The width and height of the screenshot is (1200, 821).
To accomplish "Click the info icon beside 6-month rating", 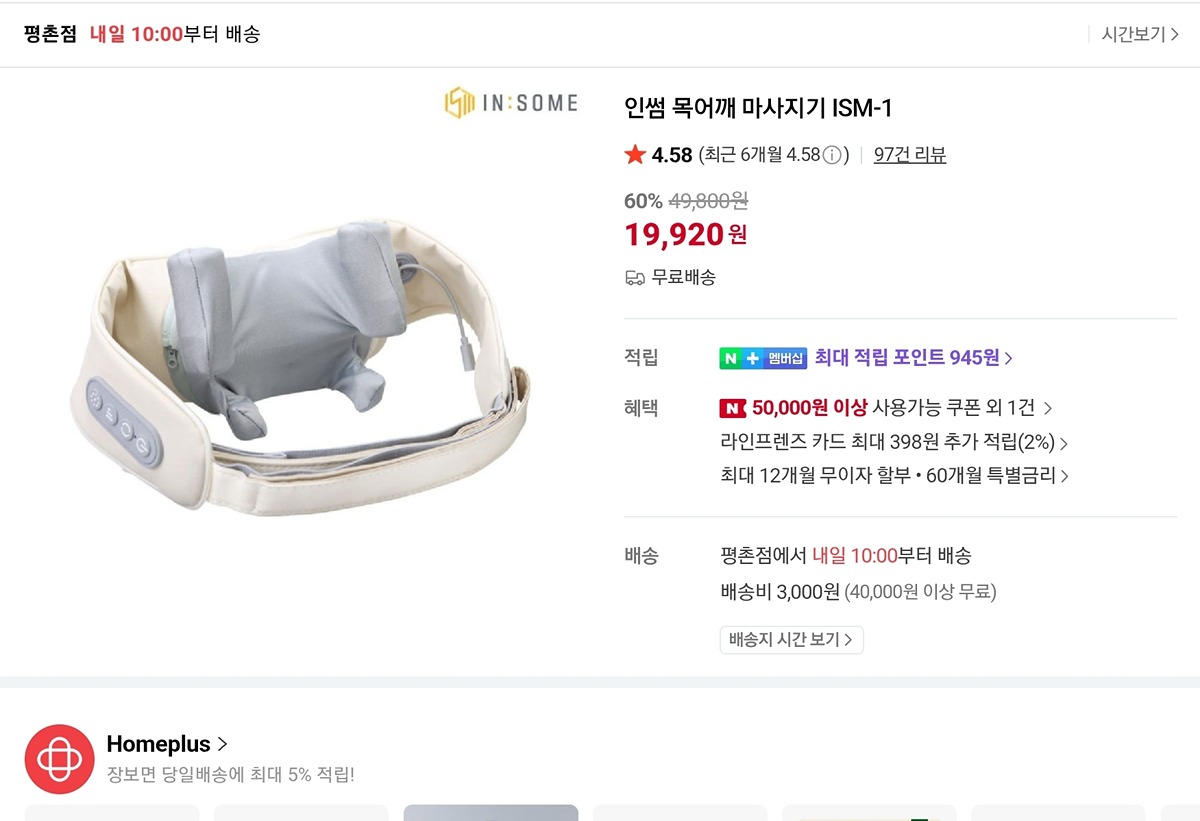I will 832,155.
